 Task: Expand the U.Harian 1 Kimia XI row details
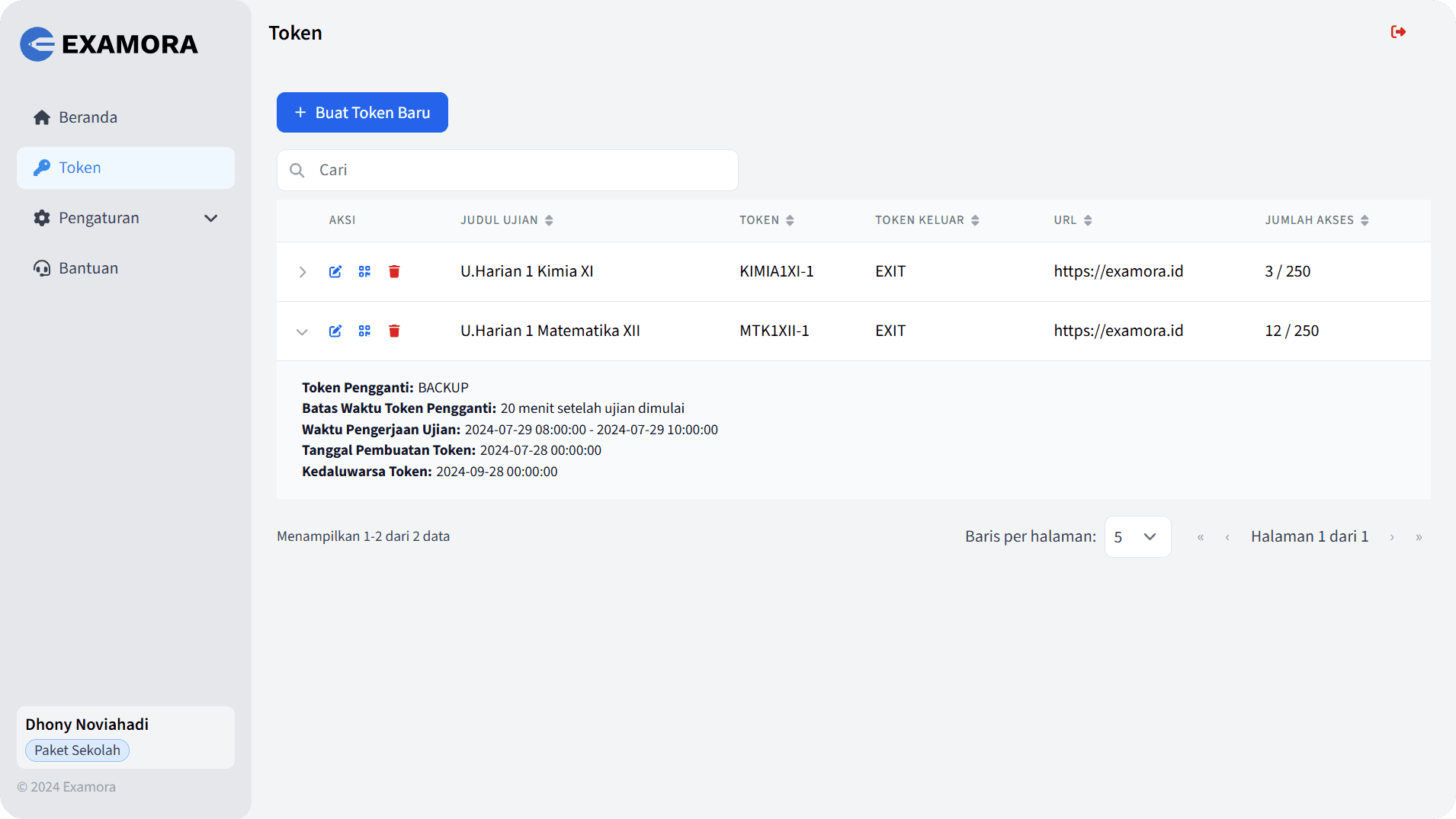(x=303, y=272)
